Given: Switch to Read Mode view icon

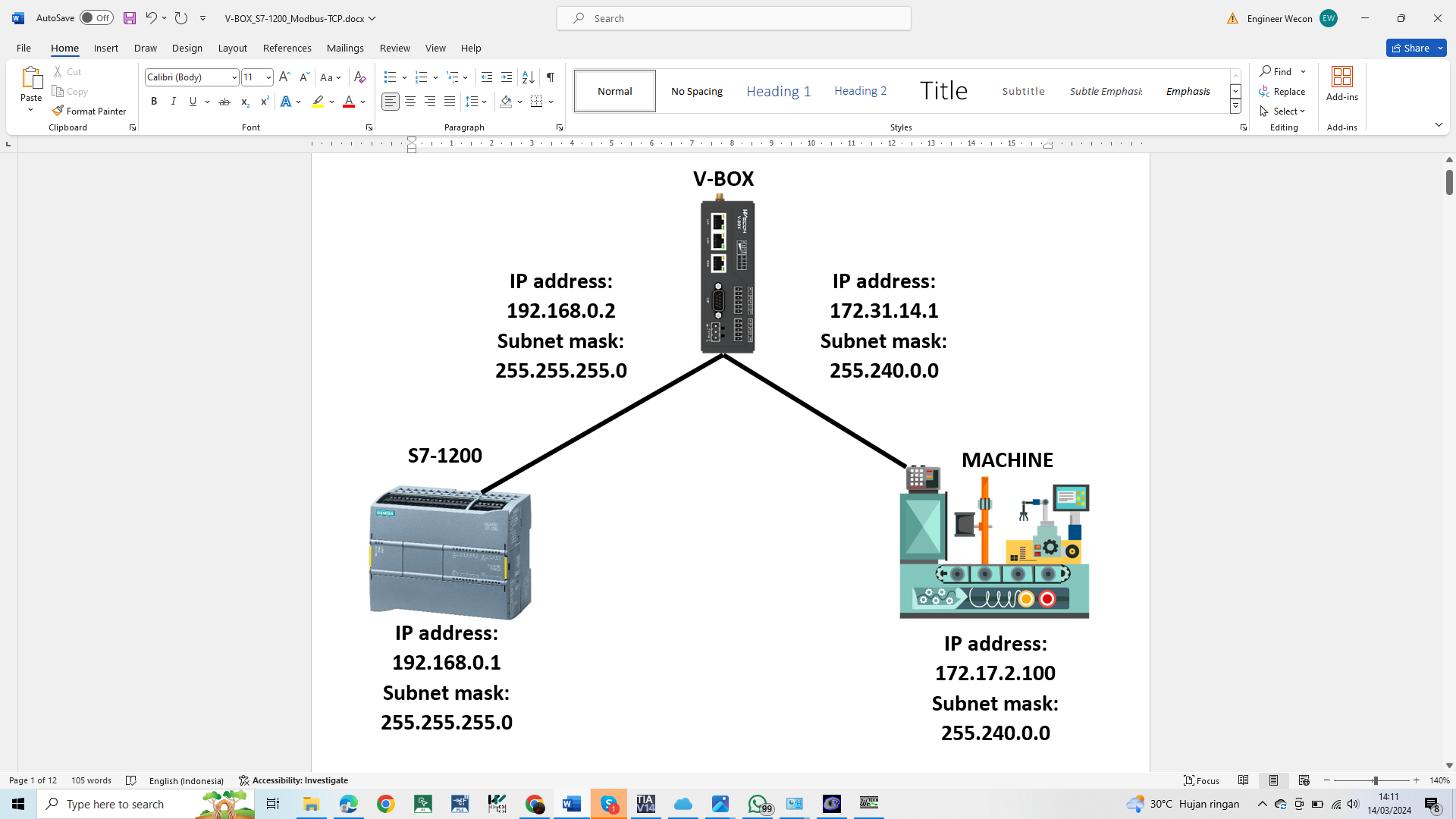Looking at the screenshot, I should tap(1244, 780).
